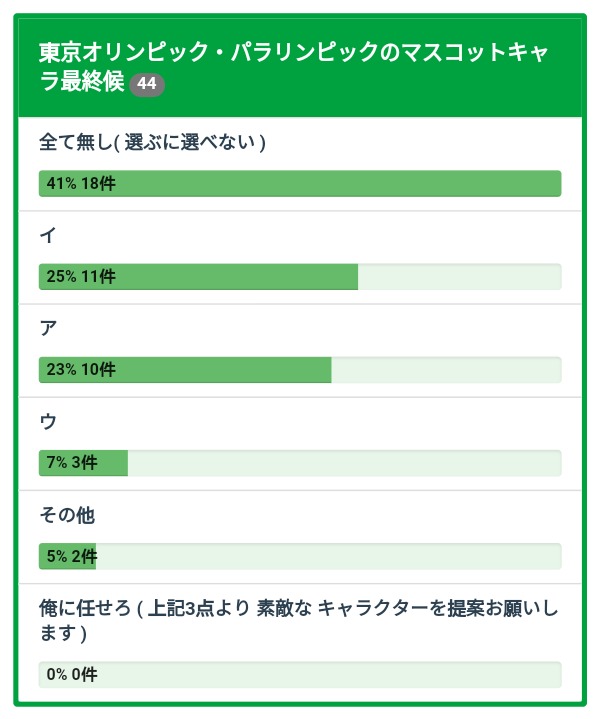Click the right end of the empty 俺に任せろ bar

550,675
